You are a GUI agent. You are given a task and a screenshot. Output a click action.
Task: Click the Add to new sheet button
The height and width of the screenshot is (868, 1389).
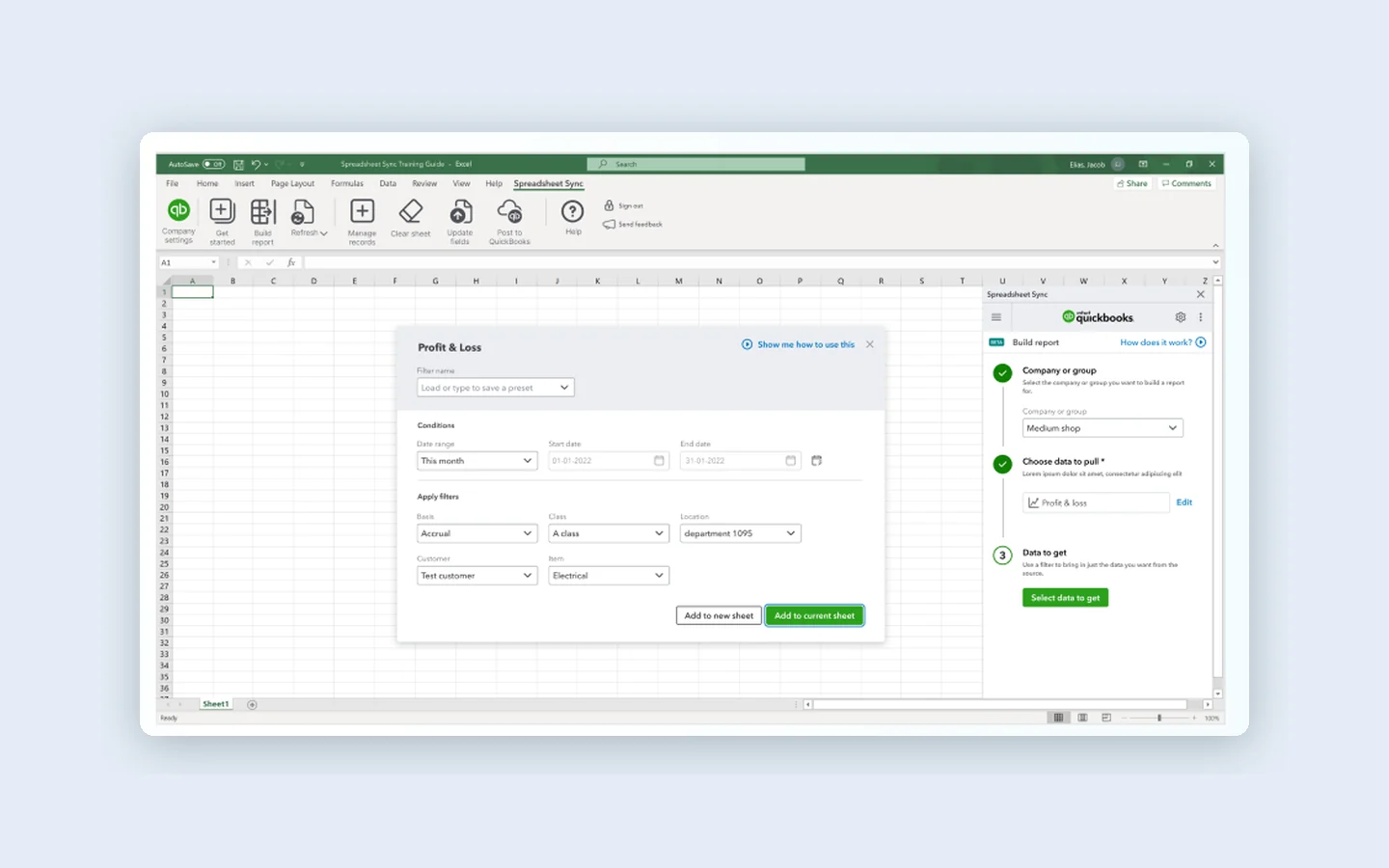tap(719, 615)
